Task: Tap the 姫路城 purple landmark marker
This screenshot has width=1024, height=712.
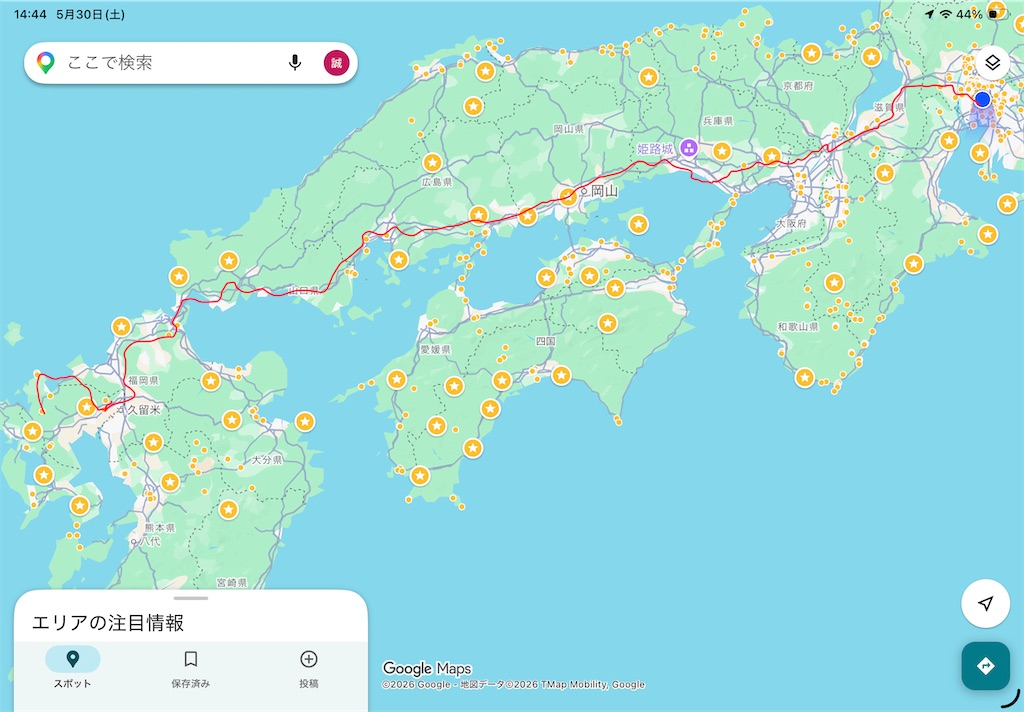Action: [x=688, y=148]
